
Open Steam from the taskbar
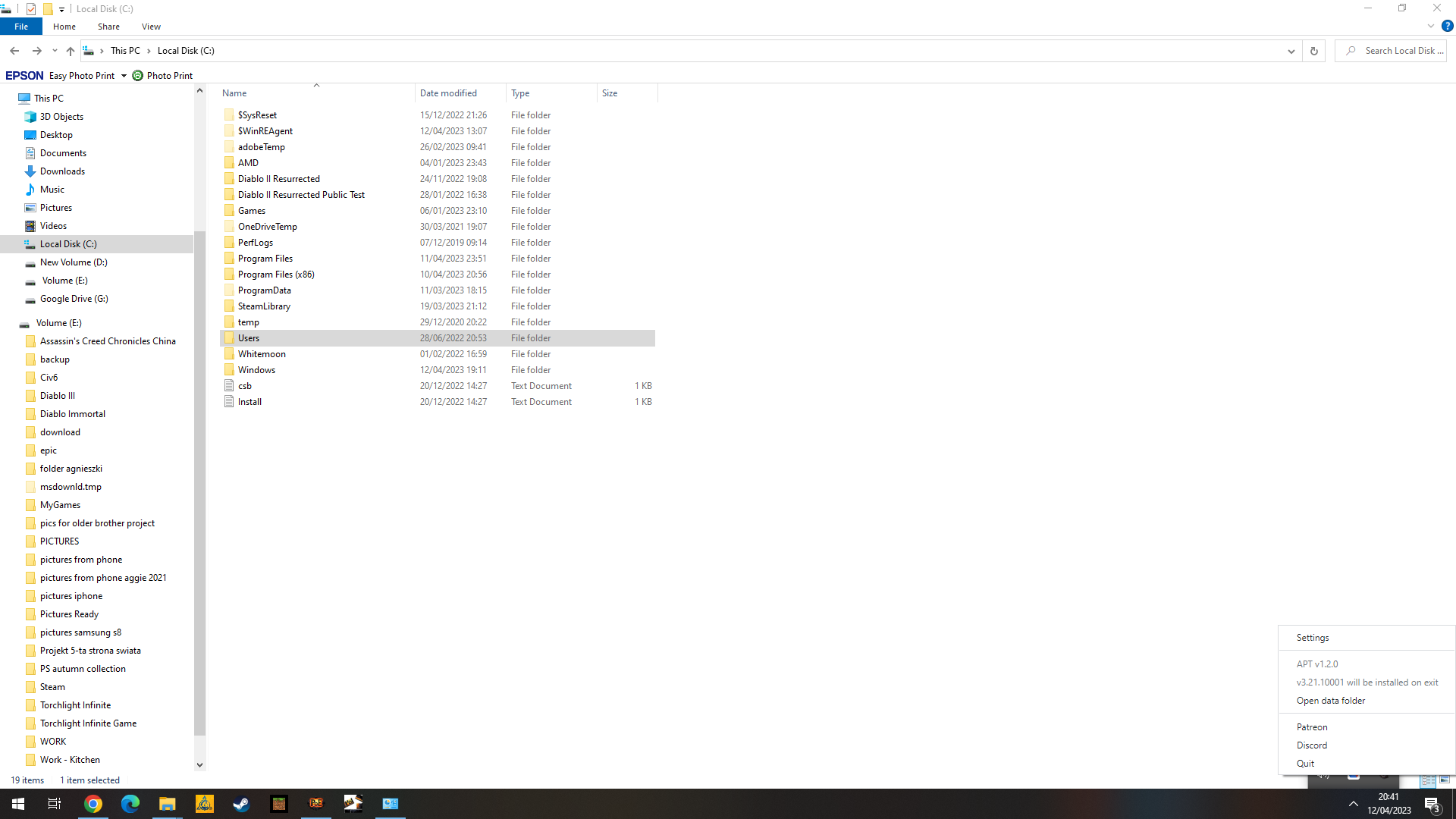[241, 803]
